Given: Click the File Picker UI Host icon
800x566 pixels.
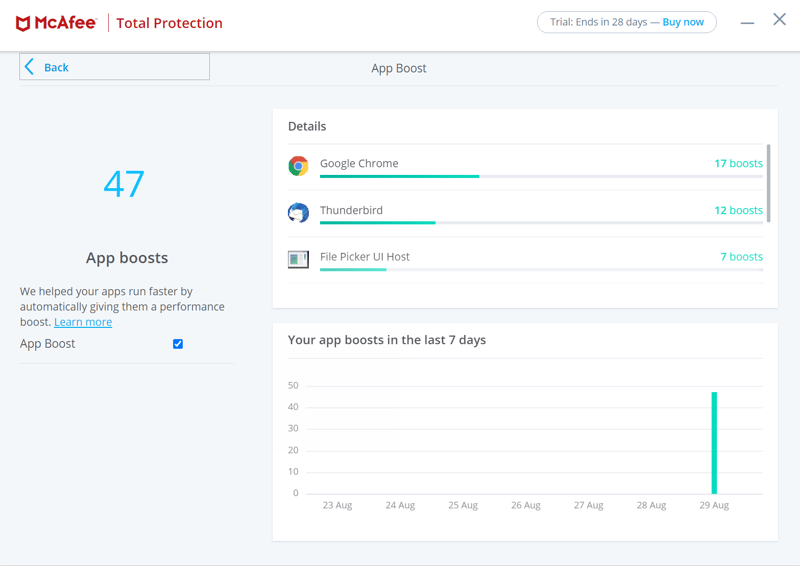Looking at the screenshot, I should pos(298,259).
